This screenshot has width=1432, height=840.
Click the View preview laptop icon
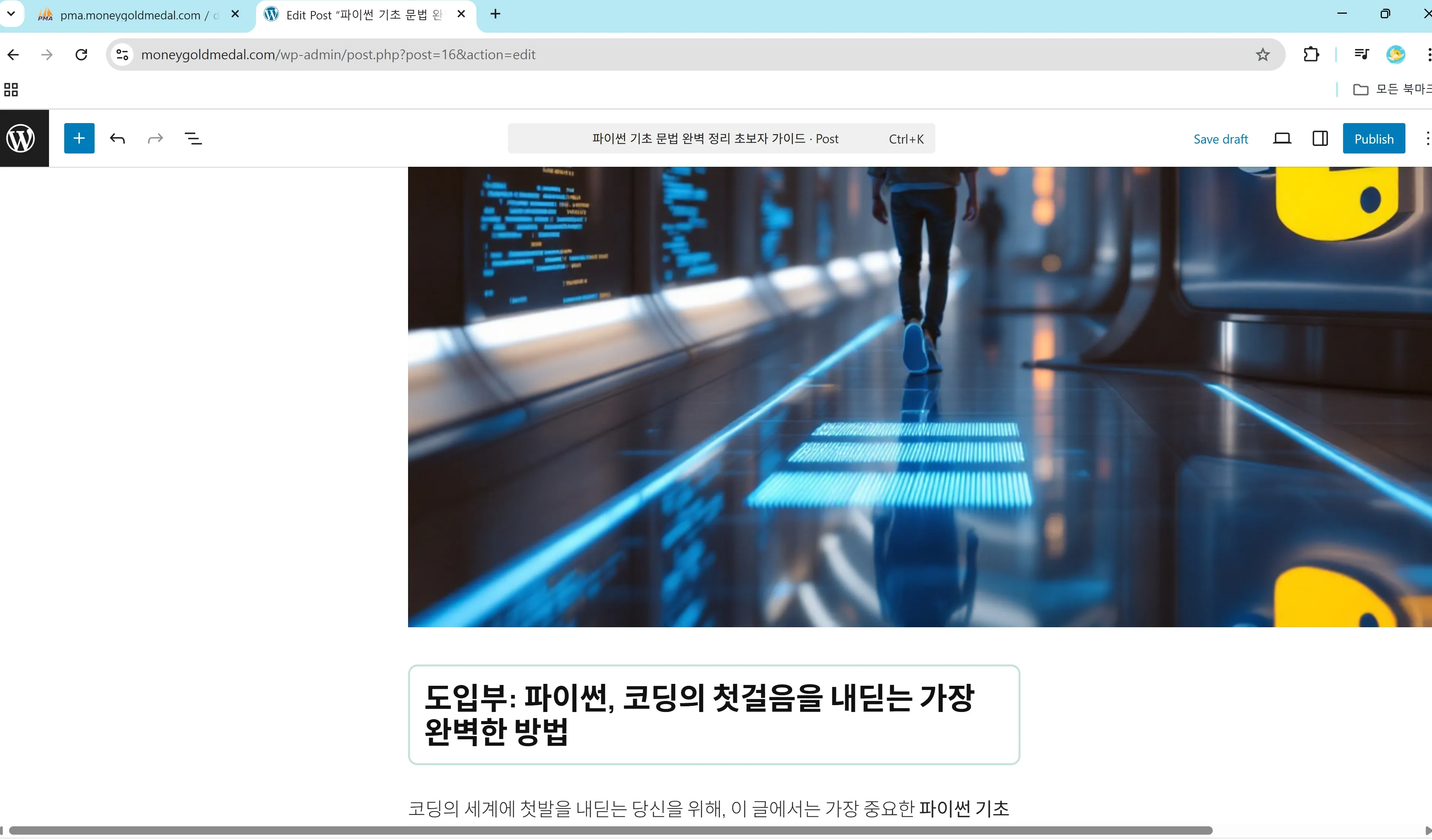coord(1282,139)
